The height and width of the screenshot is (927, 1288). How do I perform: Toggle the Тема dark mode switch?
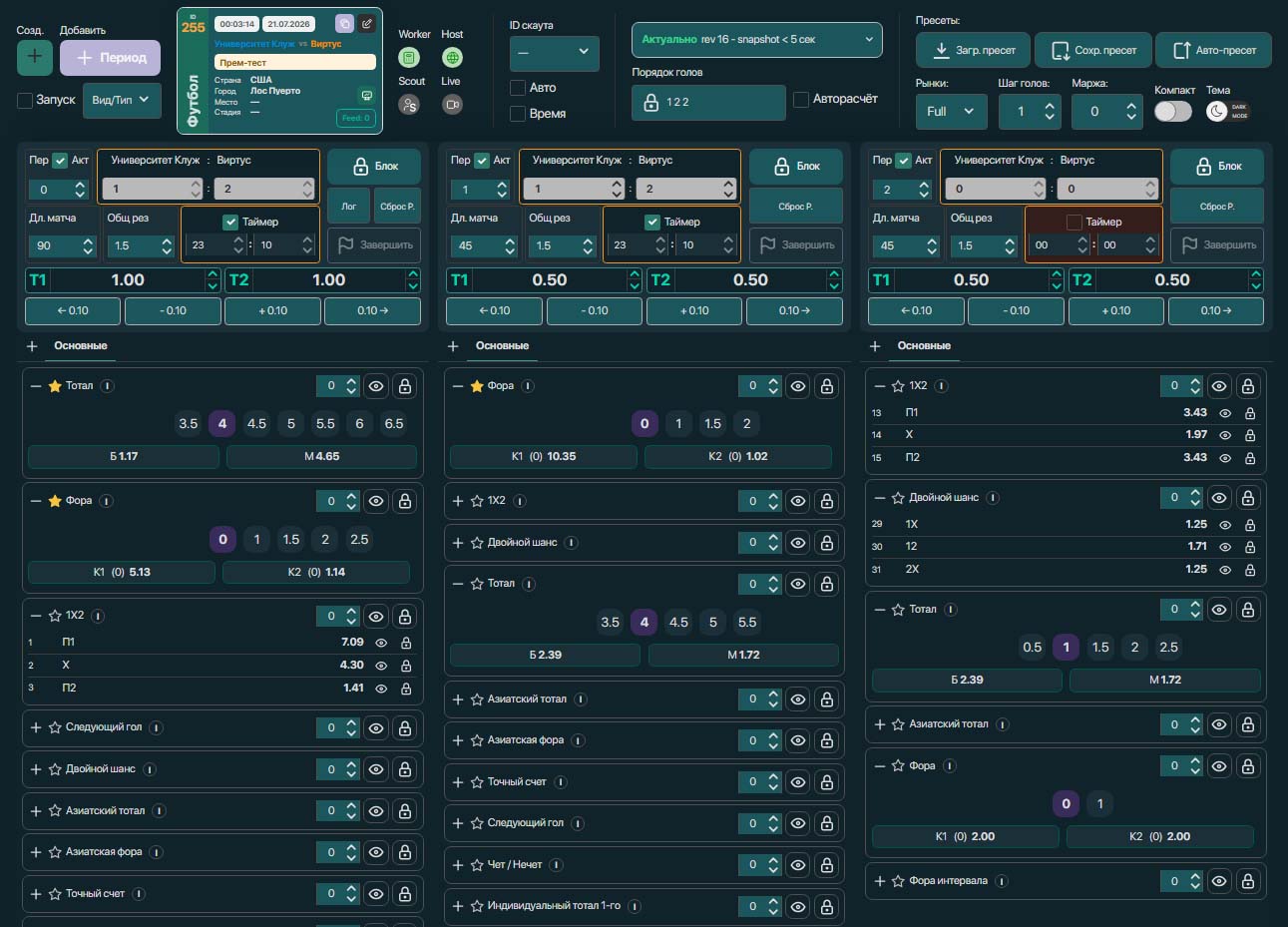coord(1228,112)
